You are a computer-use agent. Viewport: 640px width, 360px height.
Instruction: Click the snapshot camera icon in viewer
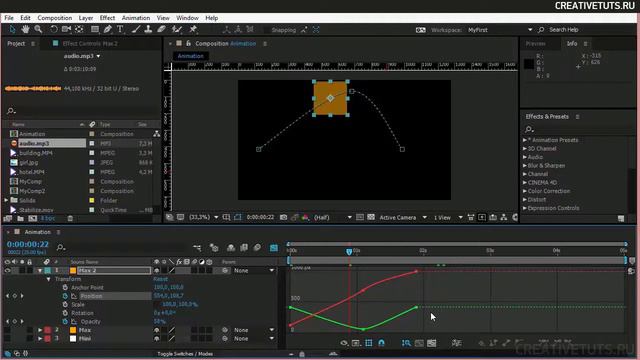283,218
